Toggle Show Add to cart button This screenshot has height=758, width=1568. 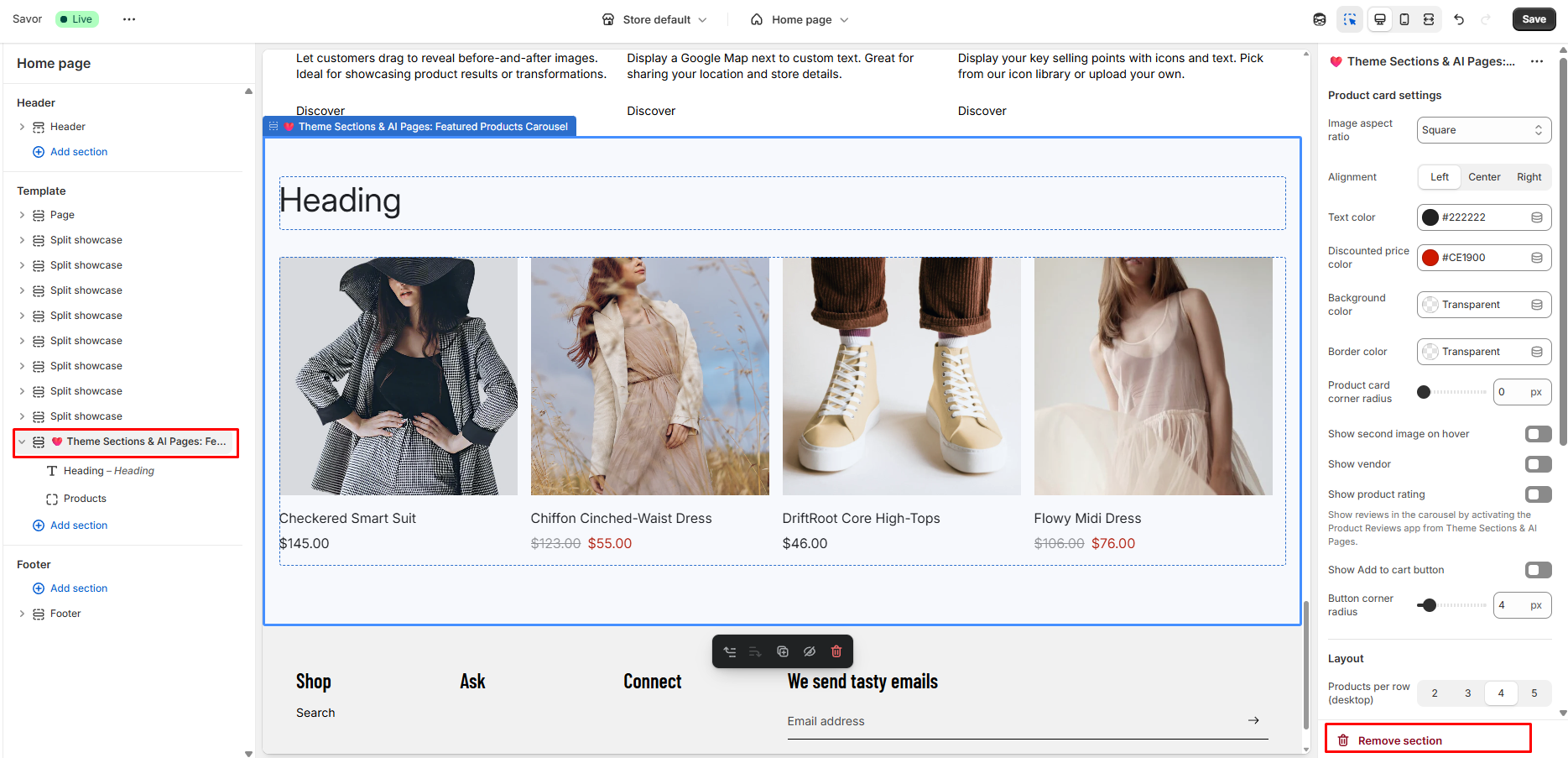[1539, 570]
